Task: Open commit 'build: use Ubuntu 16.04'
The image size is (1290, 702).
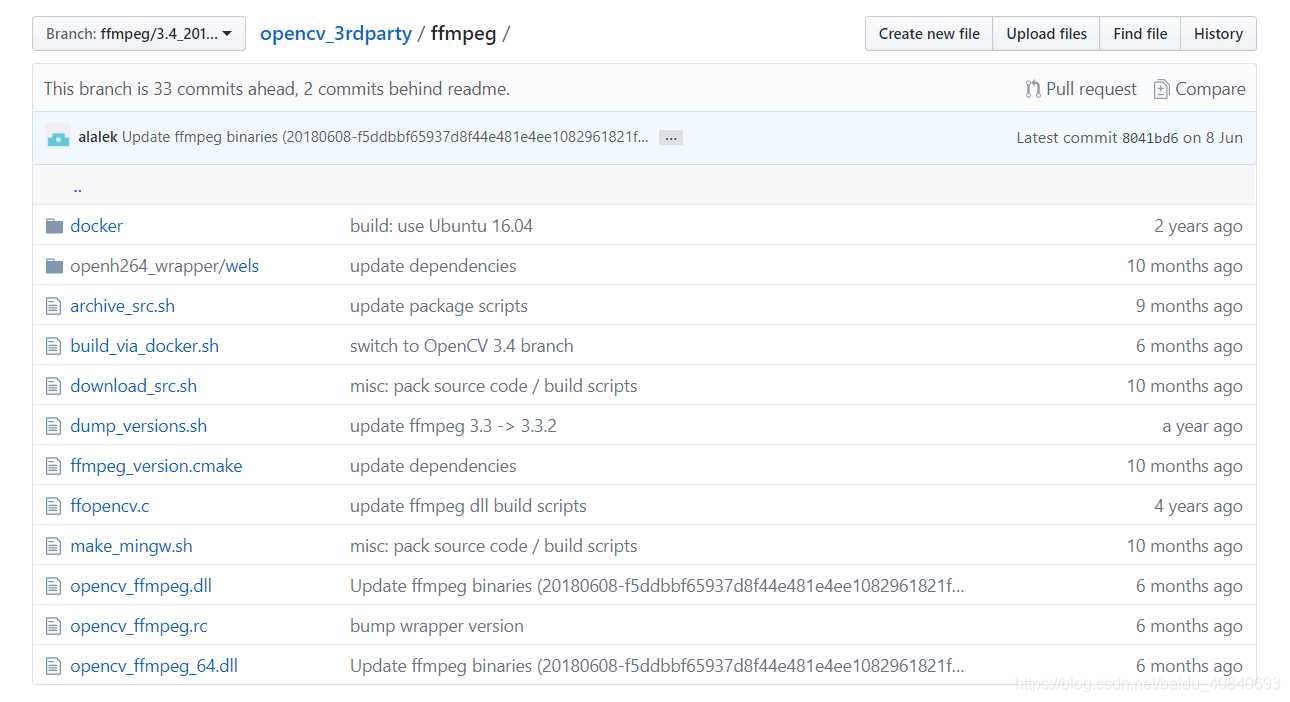Action: [x=441, y=226]
